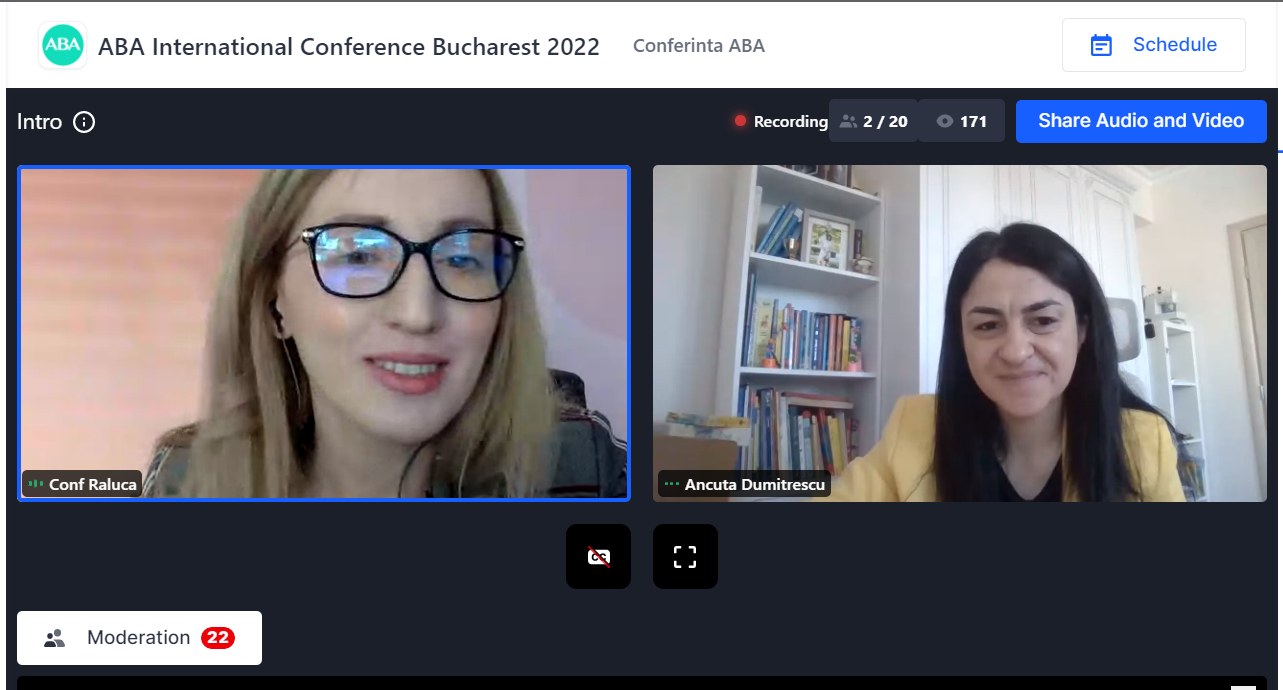This screenshot has width=1283, height=690.
Task: Toggle closed captions on
Action: (x=598, y=556)
